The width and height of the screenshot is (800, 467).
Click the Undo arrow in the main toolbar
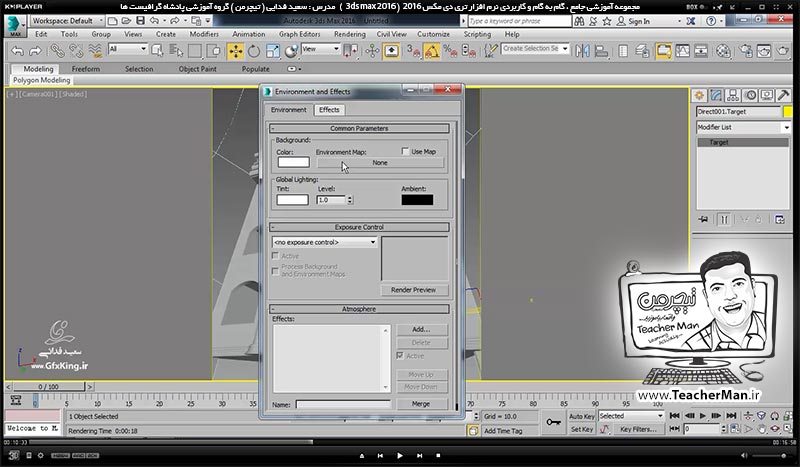17,51
